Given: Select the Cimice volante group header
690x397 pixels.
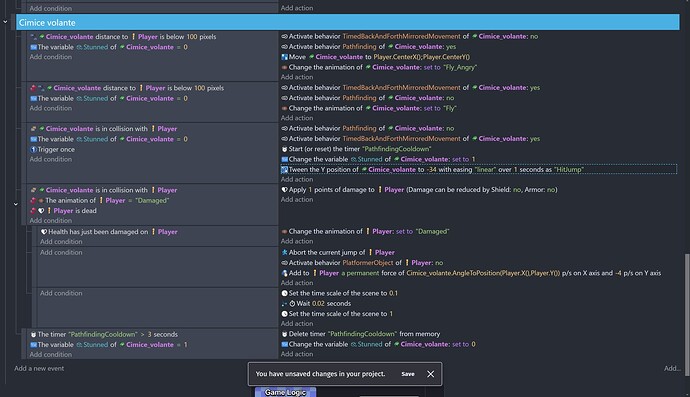Looking at the screenshot, I should 348,22.
